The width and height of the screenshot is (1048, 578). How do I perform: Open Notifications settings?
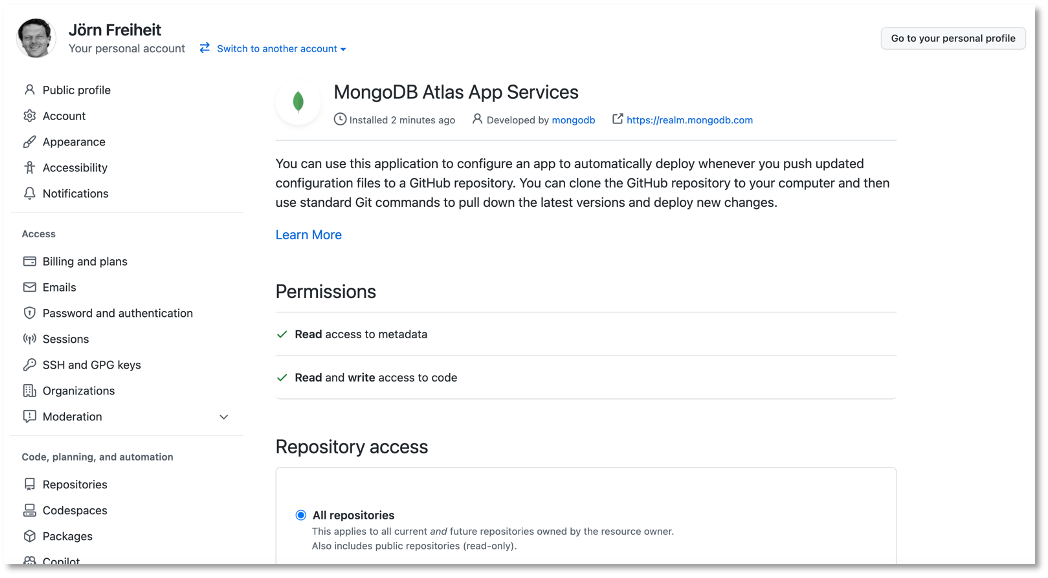click(76, 193)
